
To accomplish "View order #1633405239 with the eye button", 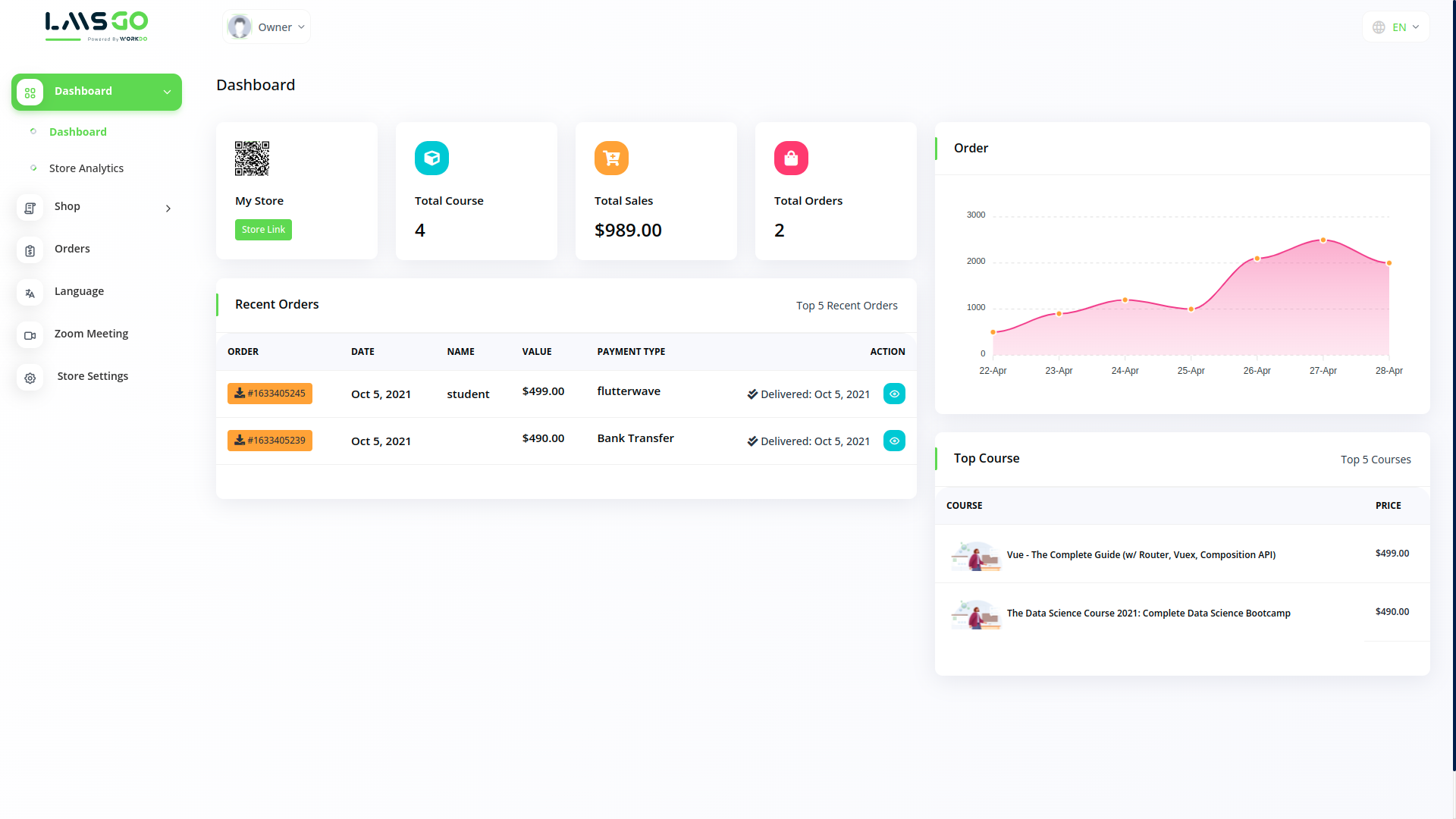I will (x=894, y=441).
